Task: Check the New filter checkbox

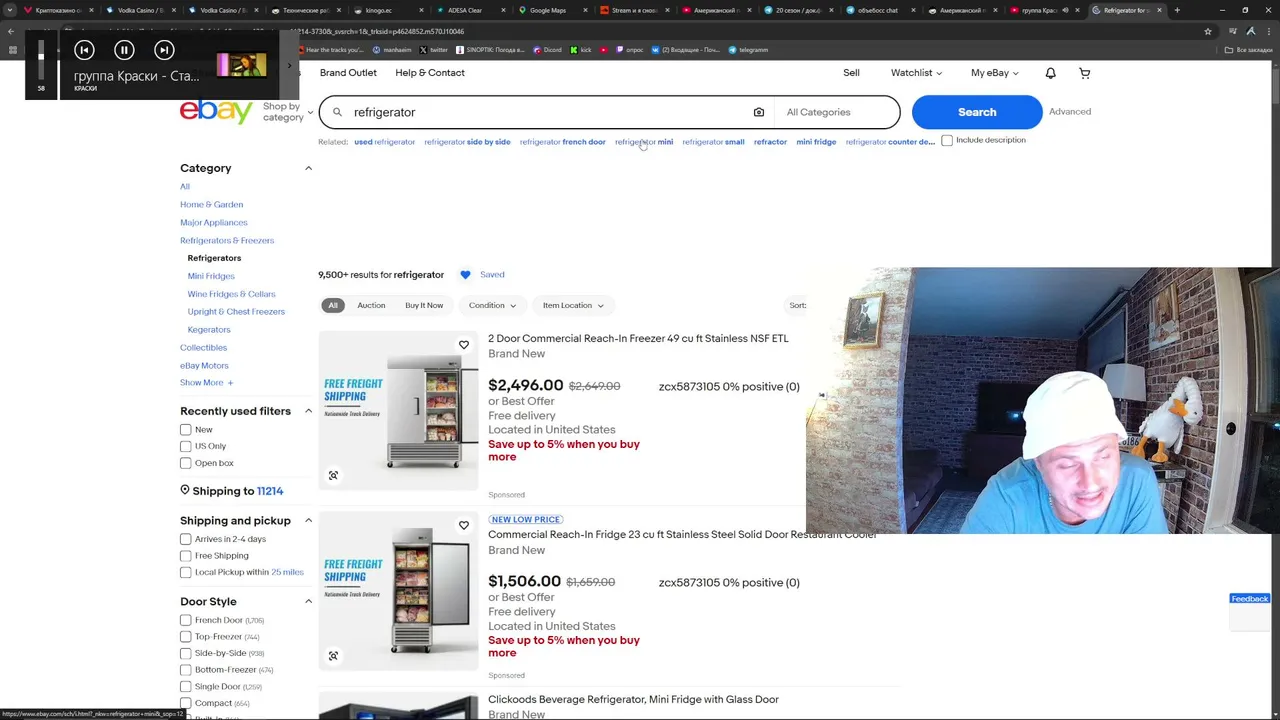Action: coord(185,430)
